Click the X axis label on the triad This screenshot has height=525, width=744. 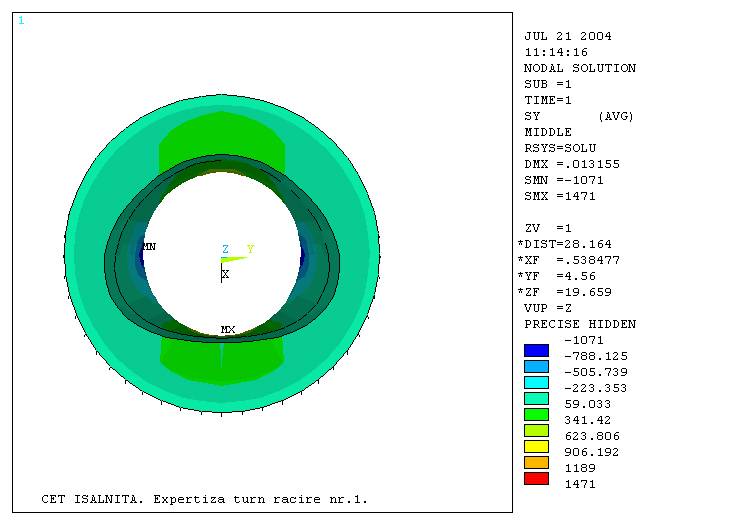click(x=225, y=274)
